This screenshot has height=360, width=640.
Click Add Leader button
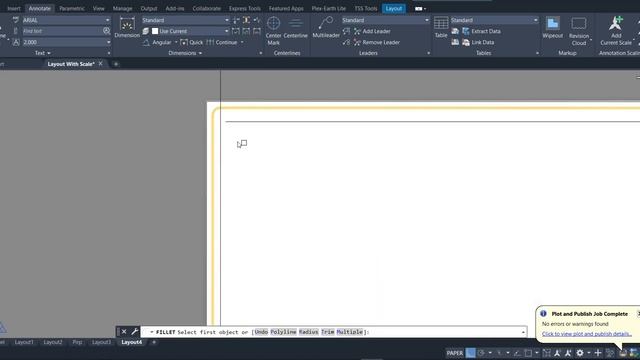pyautogui.click(x=372, y=31)
